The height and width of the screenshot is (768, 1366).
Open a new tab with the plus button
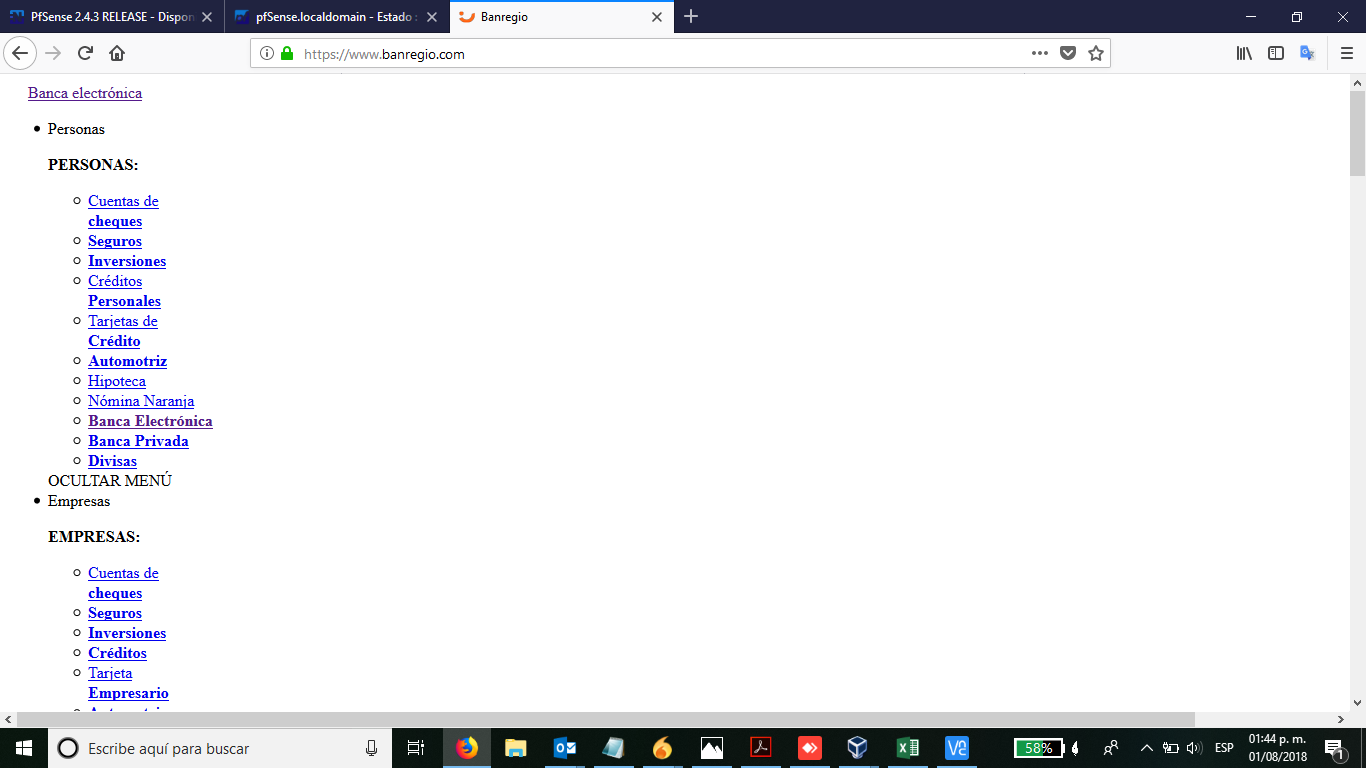[691, 17]
